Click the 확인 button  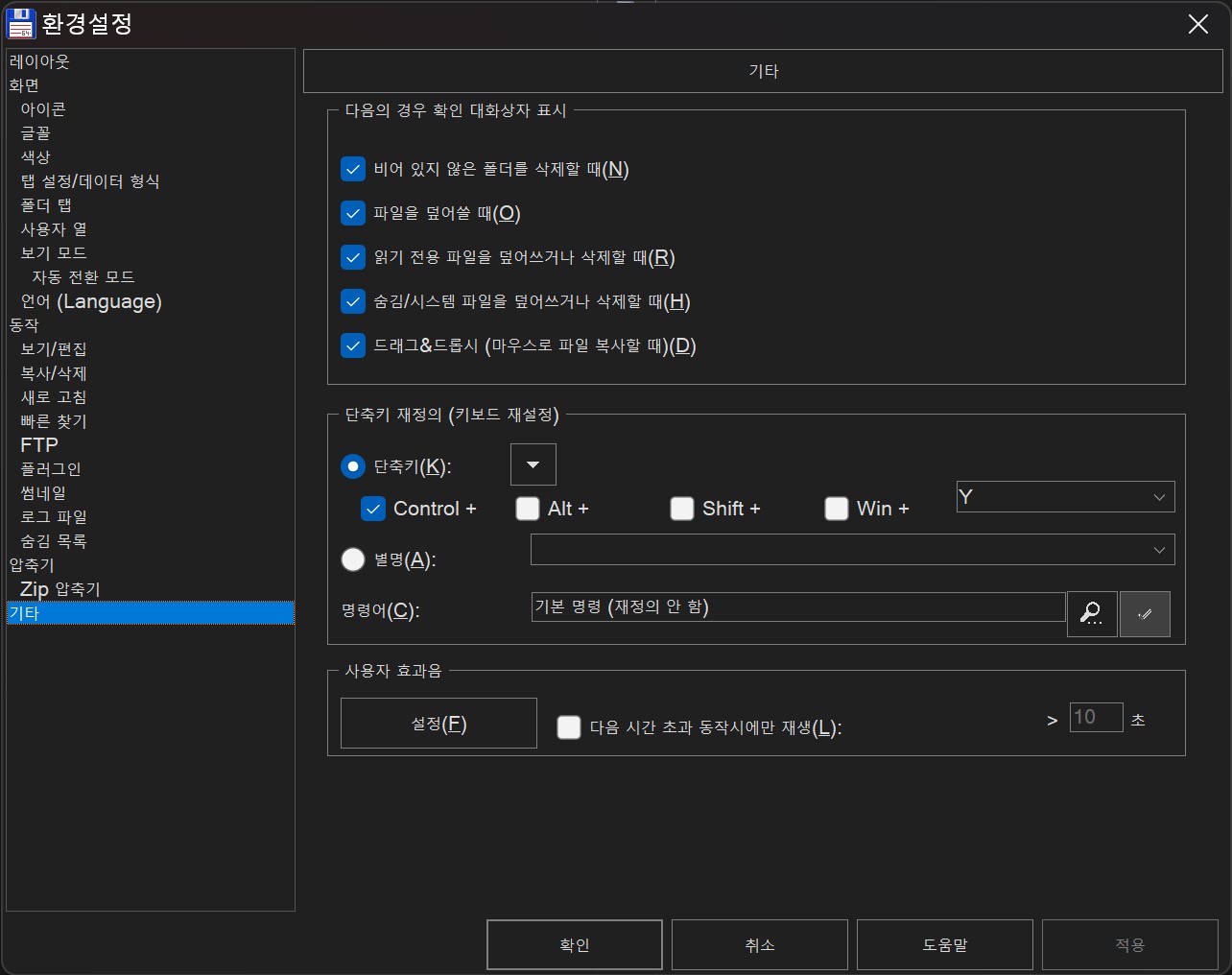tap(574, 945)
